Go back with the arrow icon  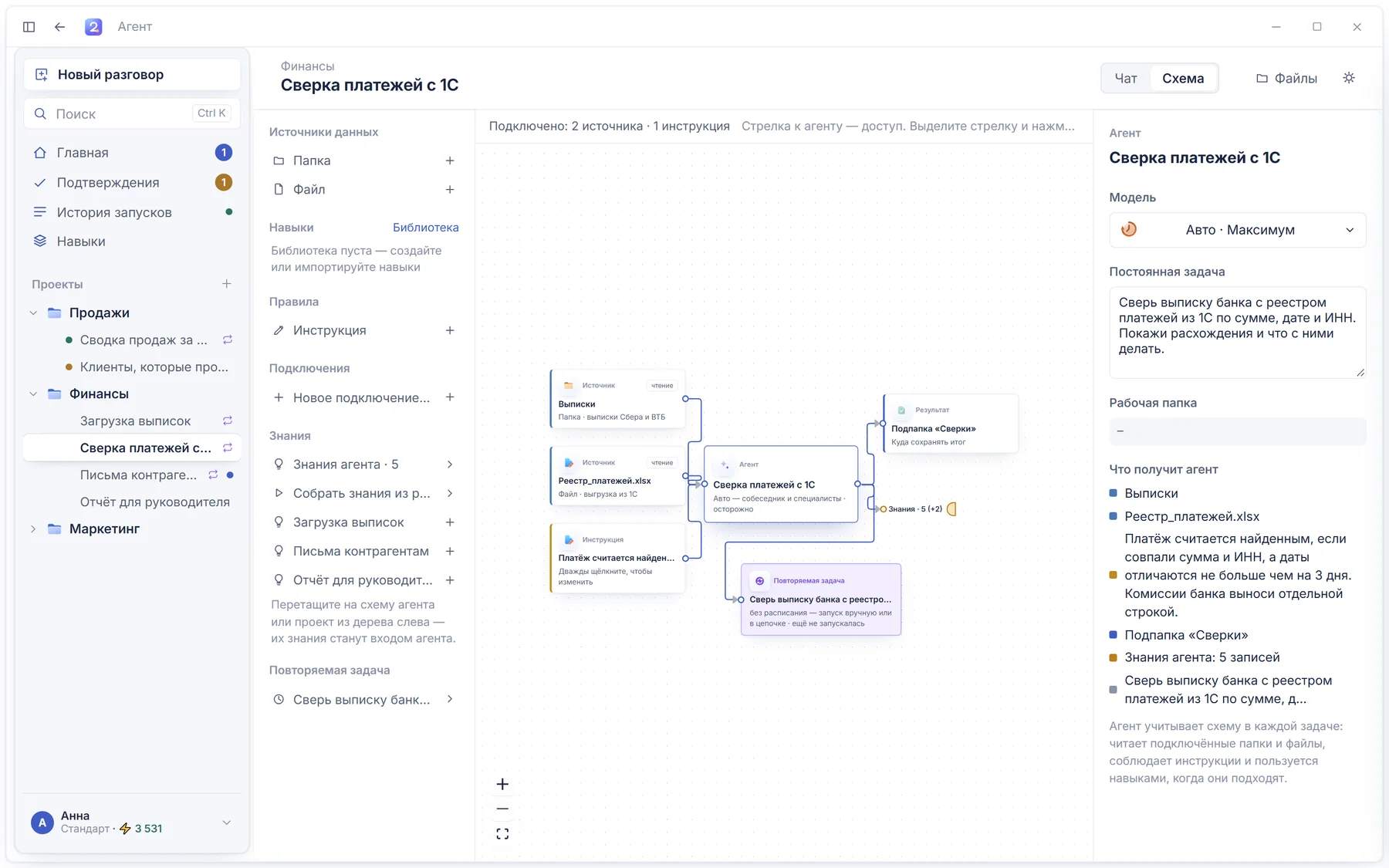pyautogui.click(x=60, y=27)
